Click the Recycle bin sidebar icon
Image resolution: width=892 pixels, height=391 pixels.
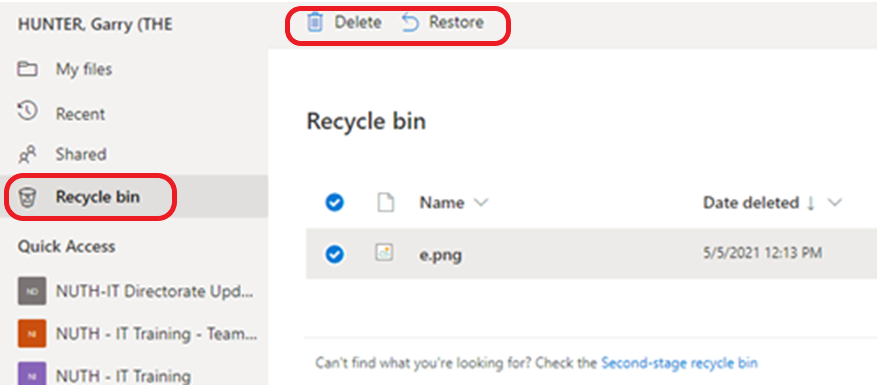(28, 197)
